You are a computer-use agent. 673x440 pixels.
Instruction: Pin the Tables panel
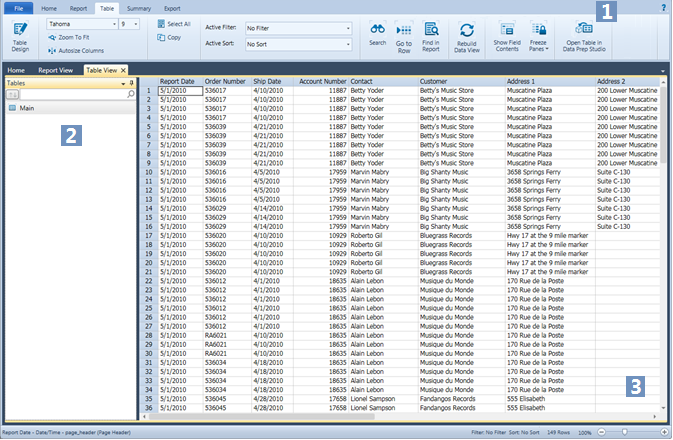132,83
